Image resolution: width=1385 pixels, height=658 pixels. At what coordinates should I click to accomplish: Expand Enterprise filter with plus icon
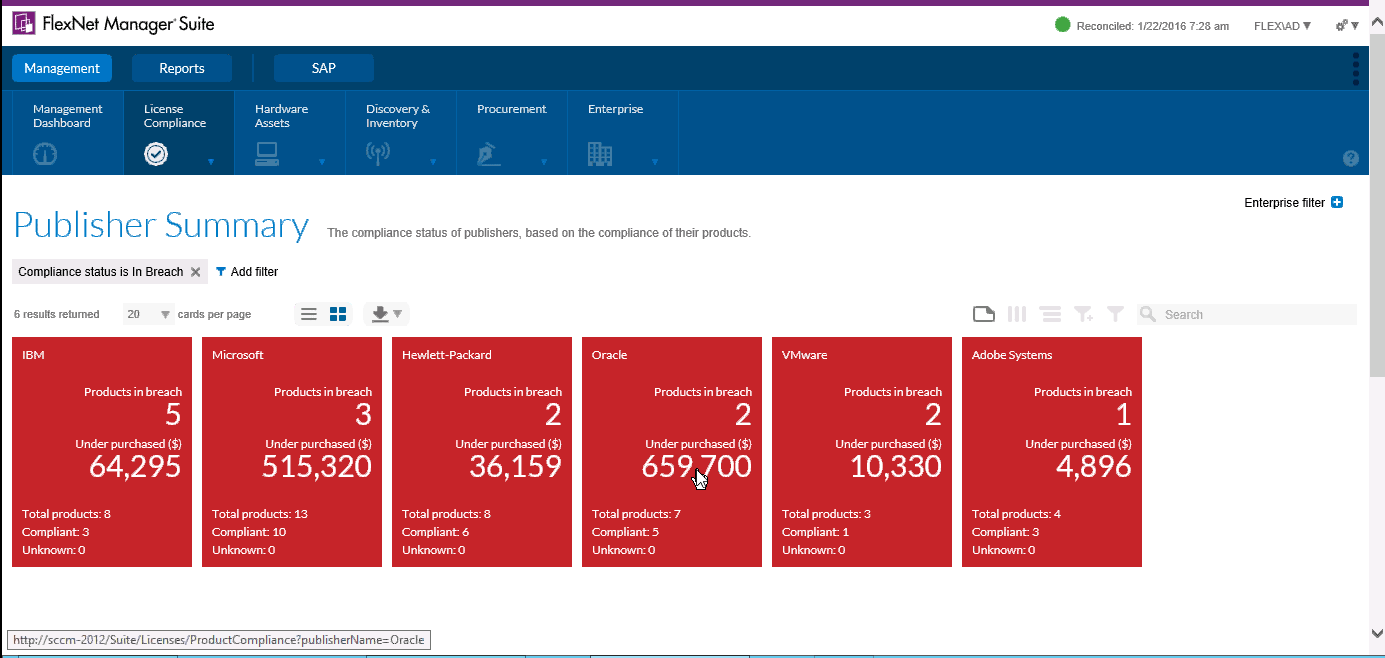(1337, 203)
